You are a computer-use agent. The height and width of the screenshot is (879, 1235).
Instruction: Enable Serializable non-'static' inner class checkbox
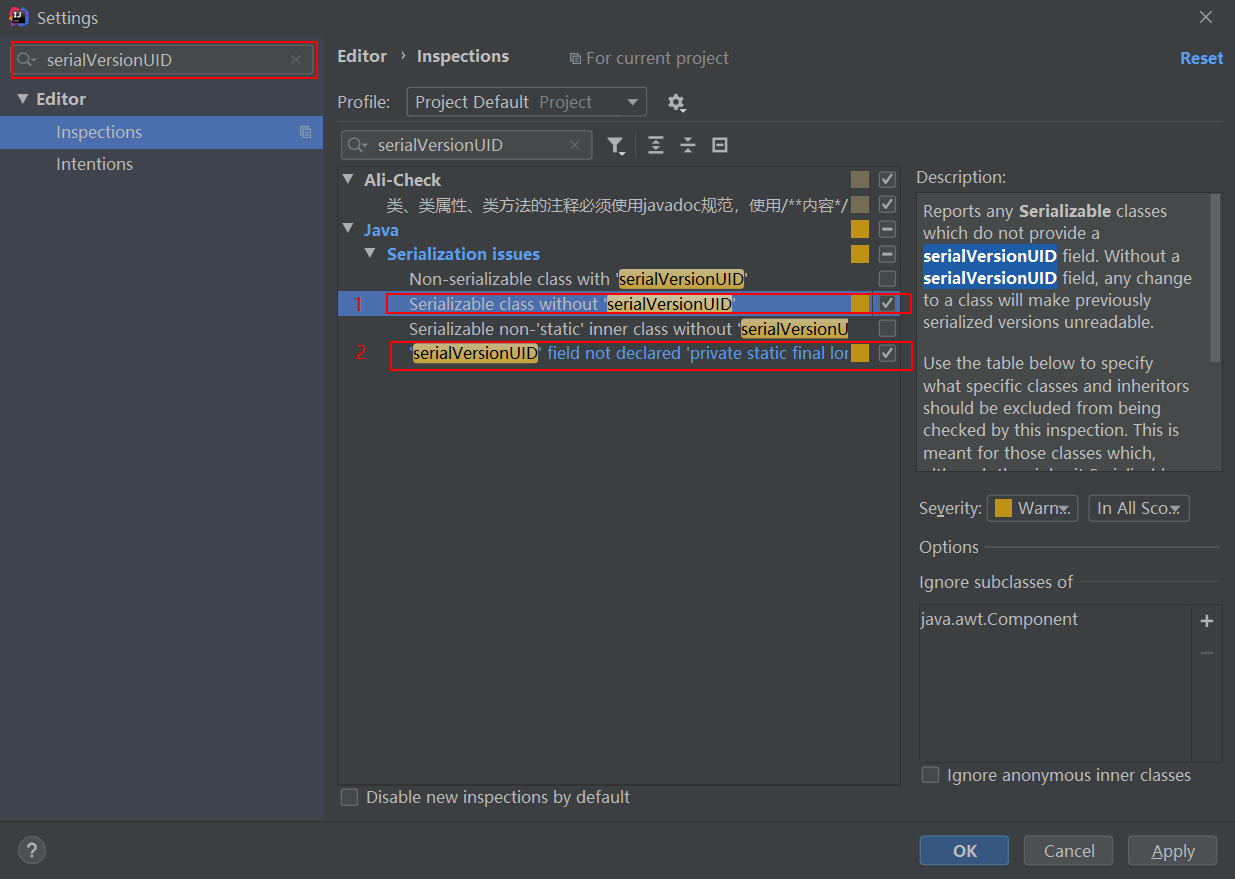pyautogui.click(x=887, y=328)
